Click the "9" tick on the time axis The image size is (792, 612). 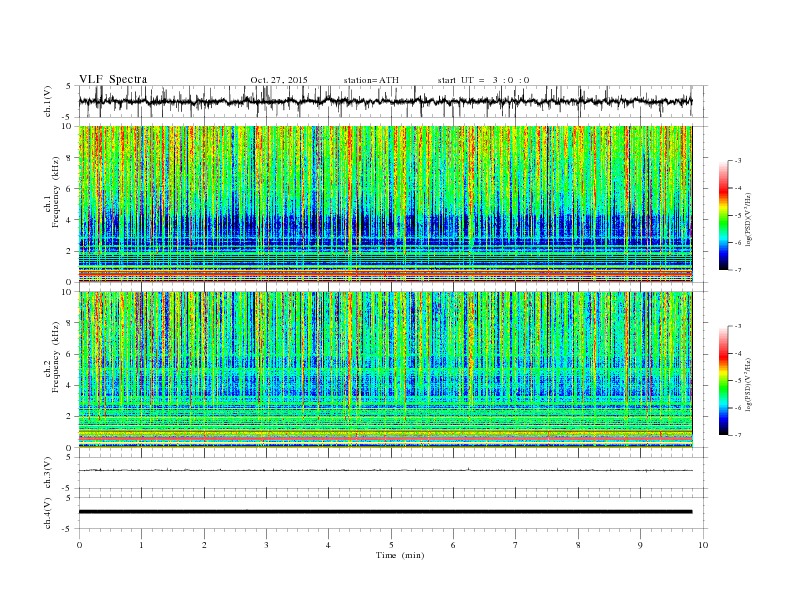(x=640, y=545)
